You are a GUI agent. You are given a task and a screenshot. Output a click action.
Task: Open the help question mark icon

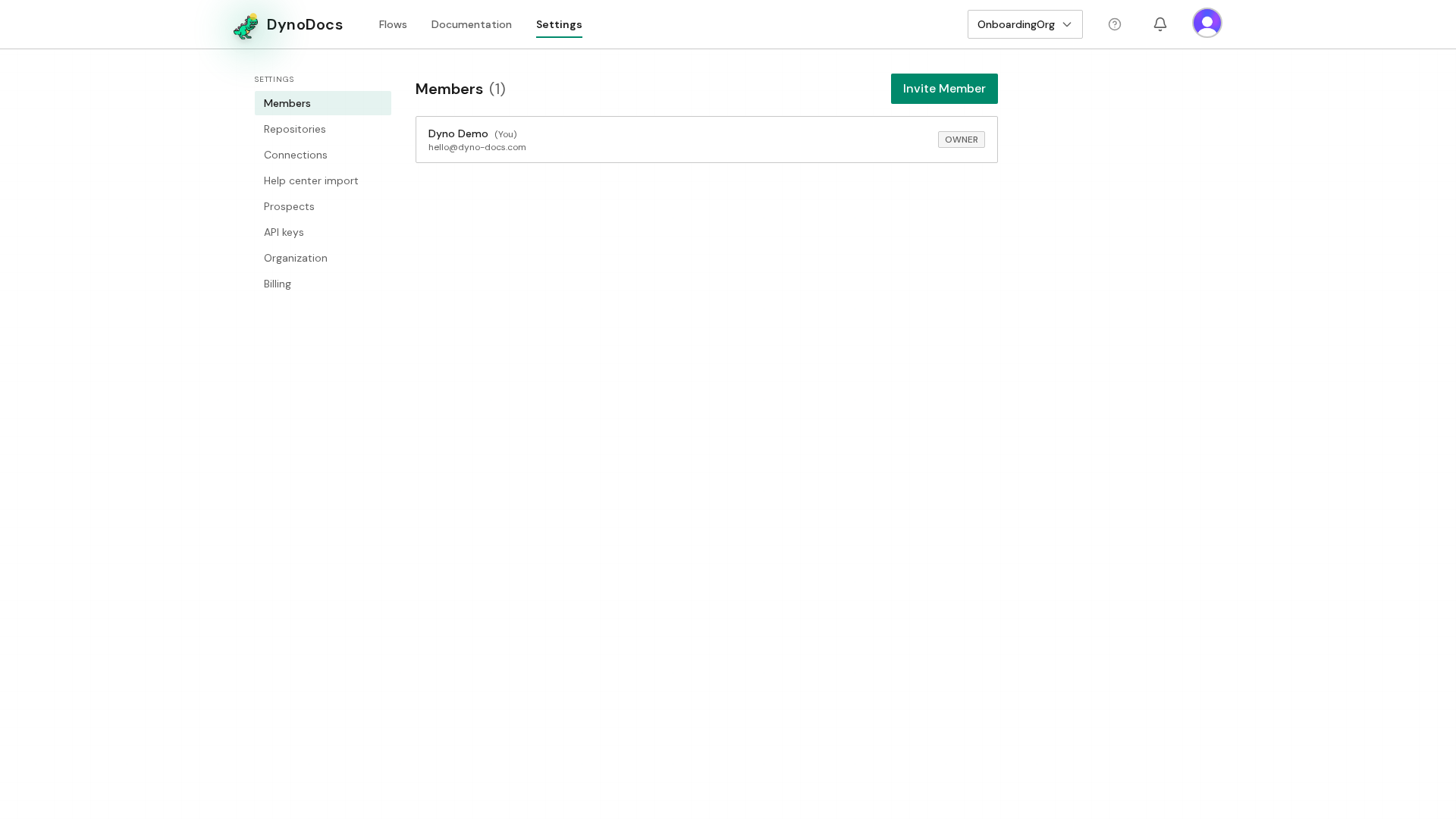tap(1115, 24)
